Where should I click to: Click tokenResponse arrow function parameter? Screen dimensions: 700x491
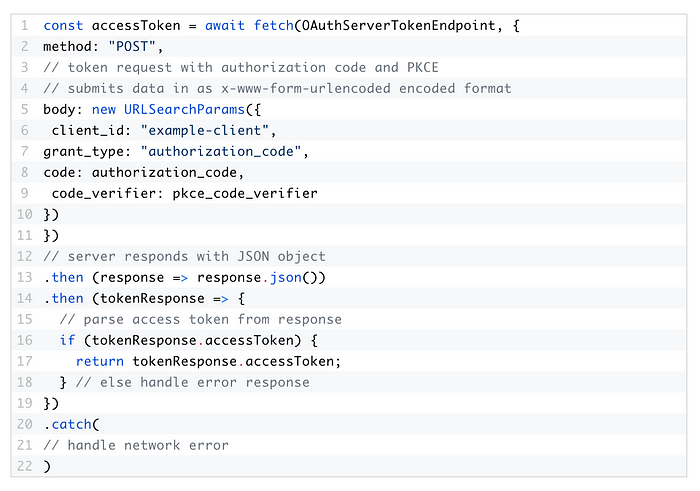152,298
